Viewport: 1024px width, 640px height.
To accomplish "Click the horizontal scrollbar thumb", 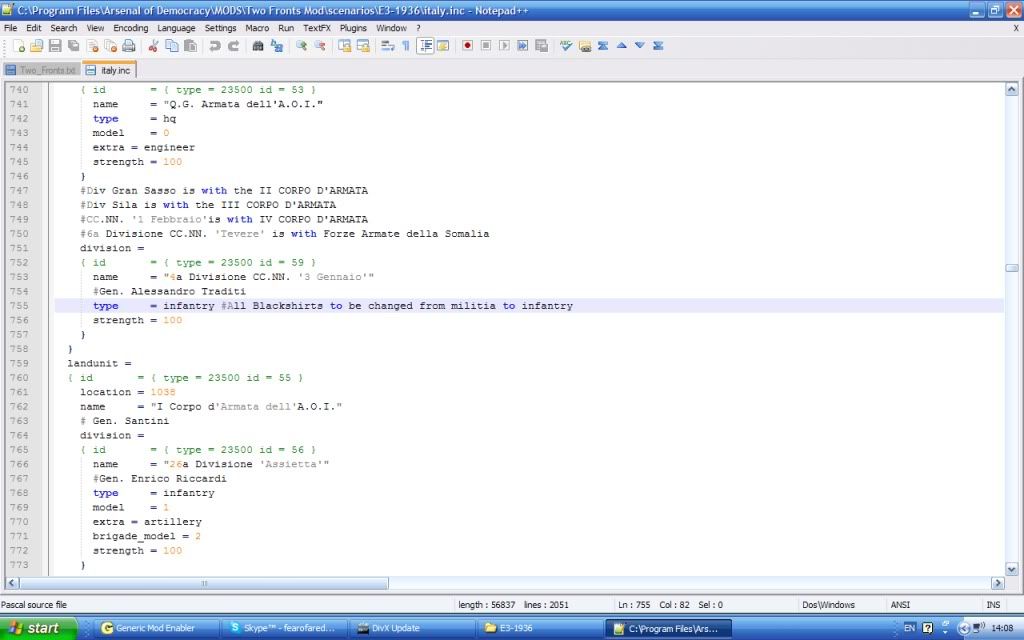I will (204, 583).
